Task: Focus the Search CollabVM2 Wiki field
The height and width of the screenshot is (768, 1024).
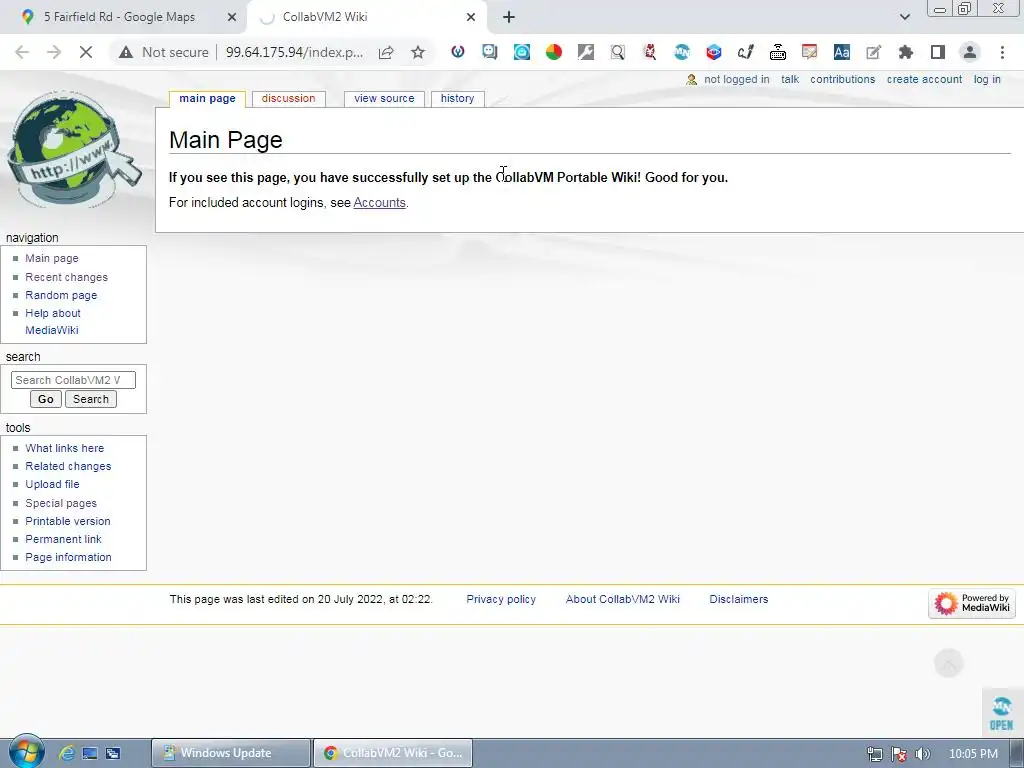Action: coord(73,380)
